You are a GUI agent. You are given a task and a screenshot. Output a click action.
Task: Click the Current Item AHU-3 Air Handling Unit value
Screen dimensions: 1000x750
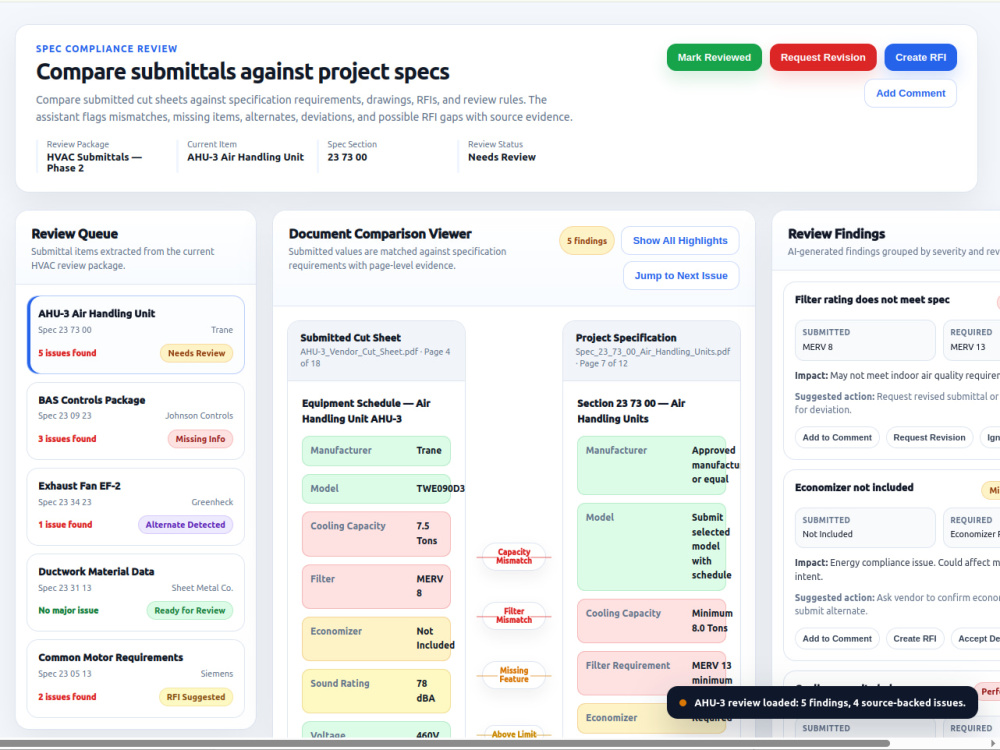coord(246,157)
